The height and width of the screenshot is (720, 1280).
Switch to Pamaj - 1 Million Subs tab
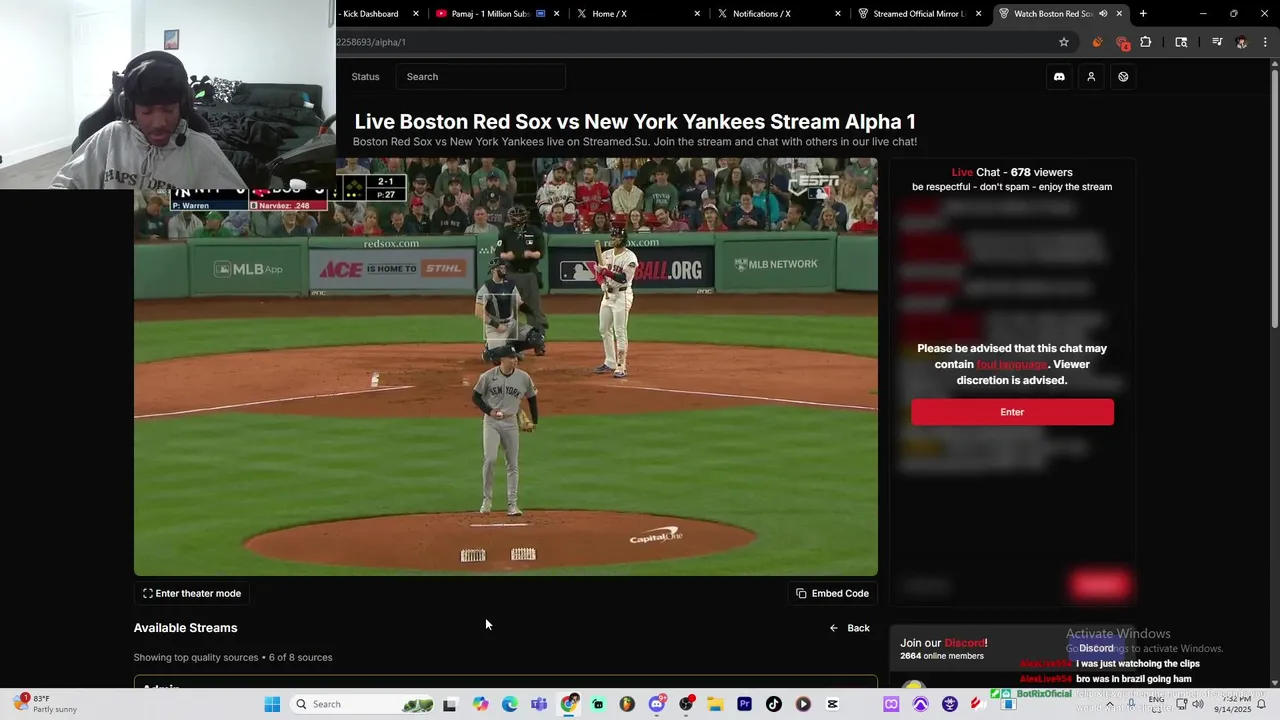click(x=490, y=14)
